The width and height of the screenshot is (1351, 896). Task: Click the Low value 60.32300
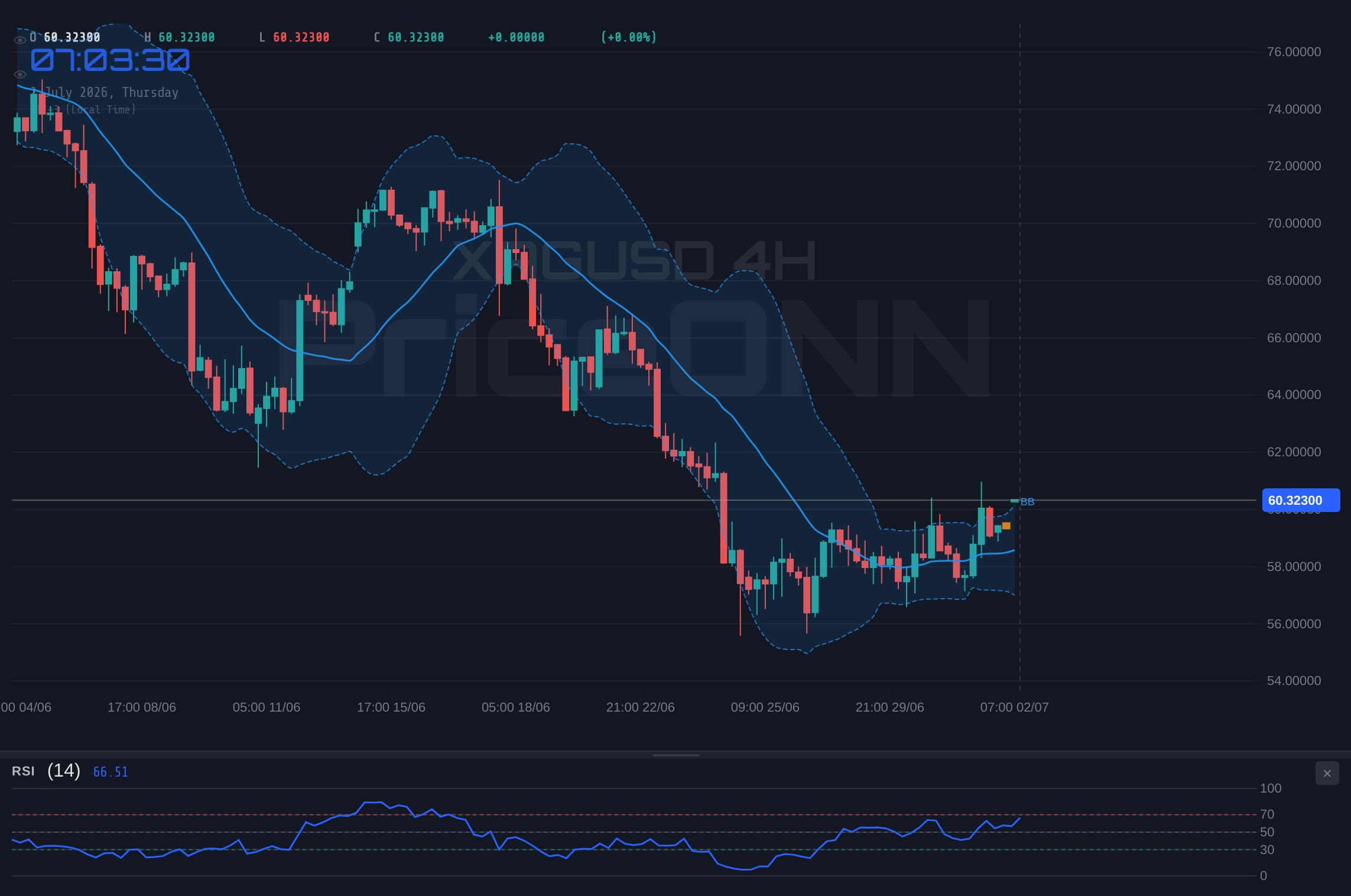click(x=301, y=37)
